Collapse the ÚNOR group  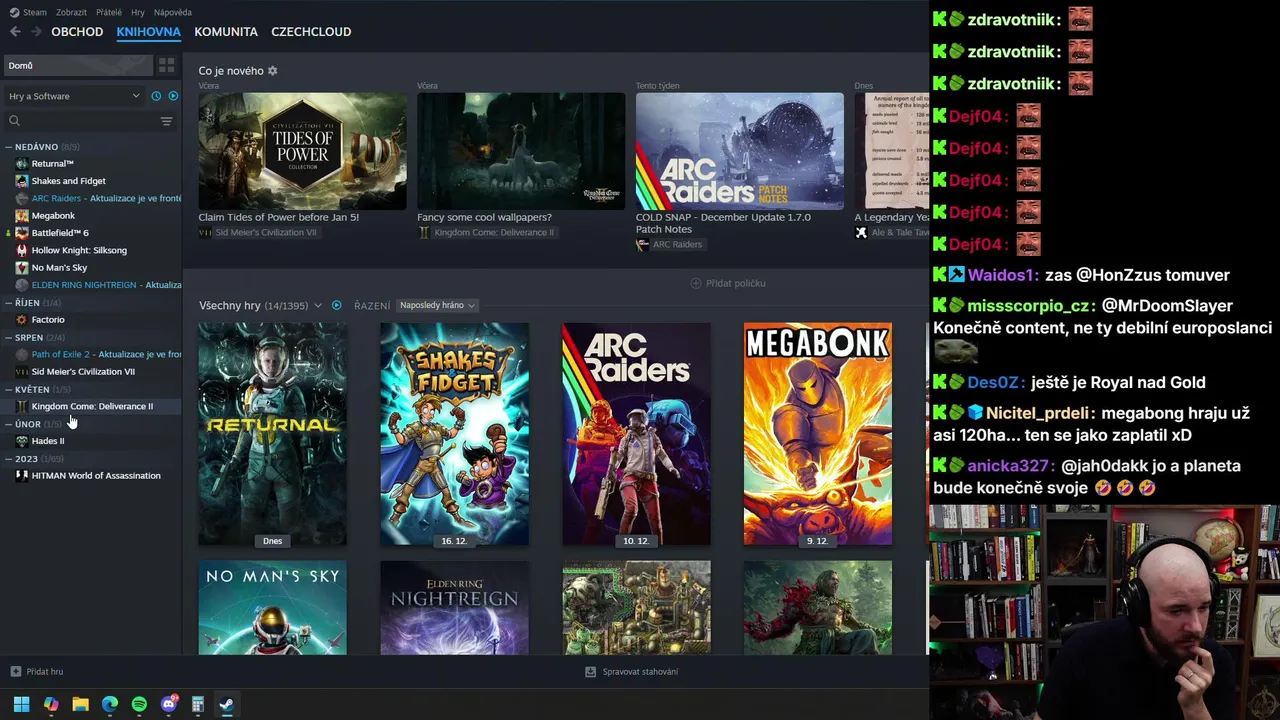point(8,424)
